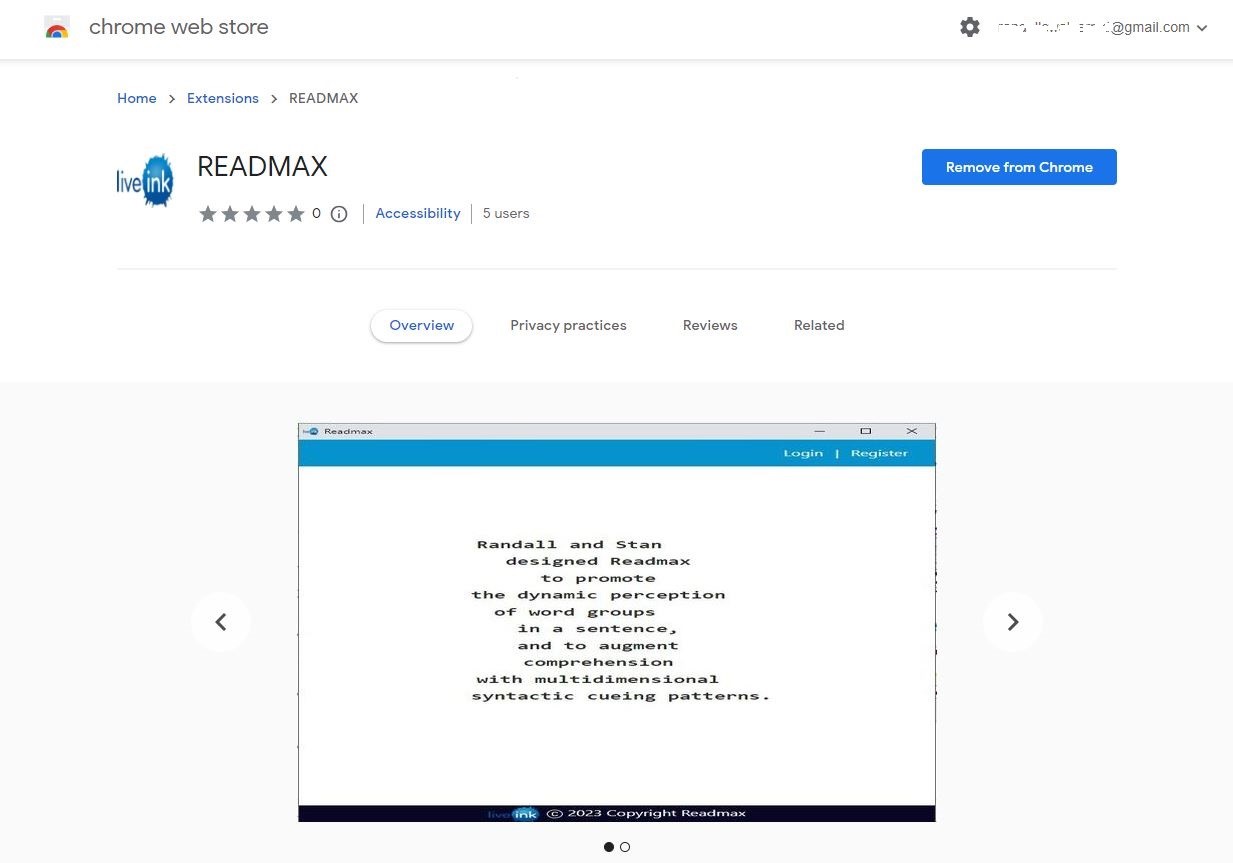Open the Related tab
Screen dimensions: 1233x863
pos(818,325)
